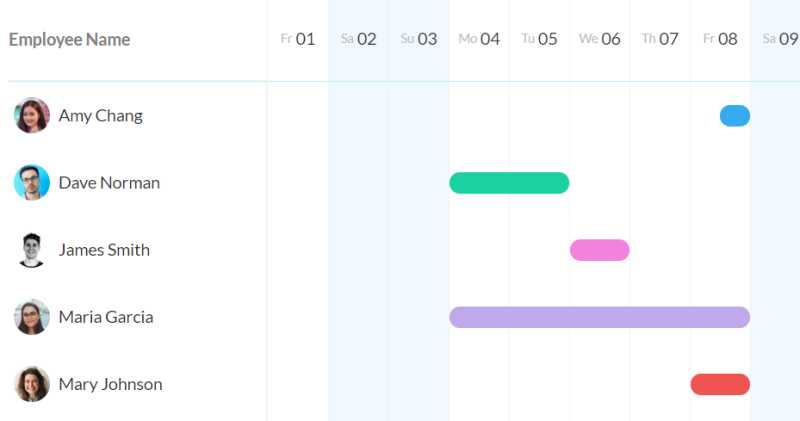Click Mary Johnson's red schedule bar
Image resolution: width=800 pixels, height=421 pixels.
720,384
